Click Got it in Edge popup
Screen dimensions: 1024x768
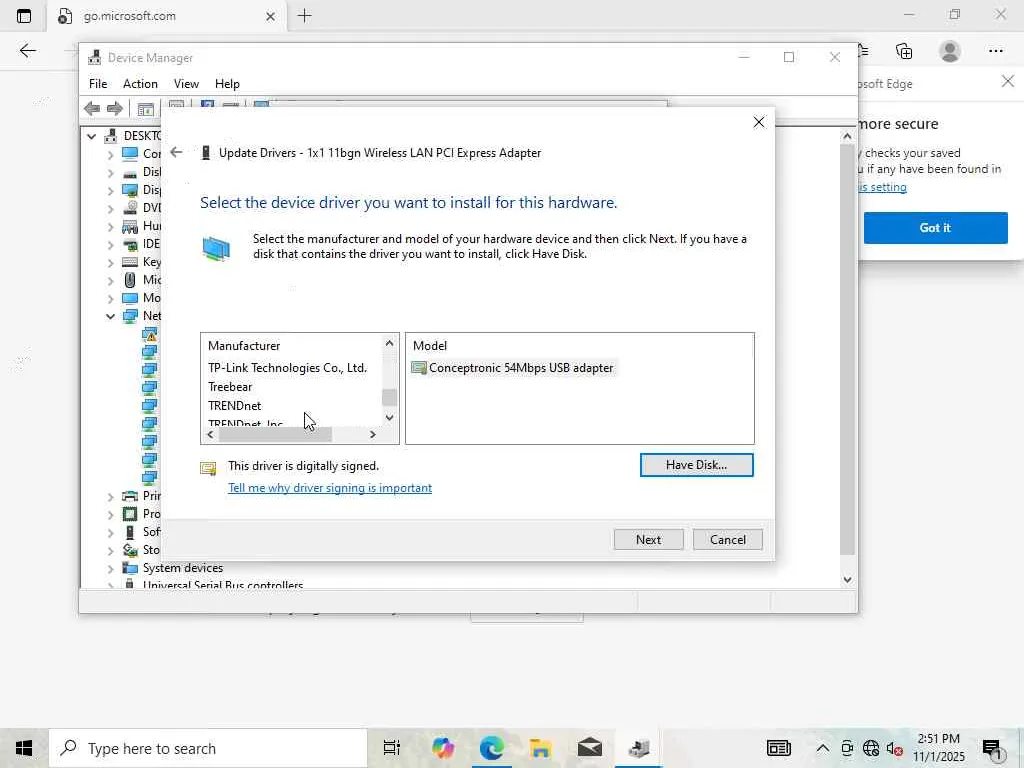point(935,228)
